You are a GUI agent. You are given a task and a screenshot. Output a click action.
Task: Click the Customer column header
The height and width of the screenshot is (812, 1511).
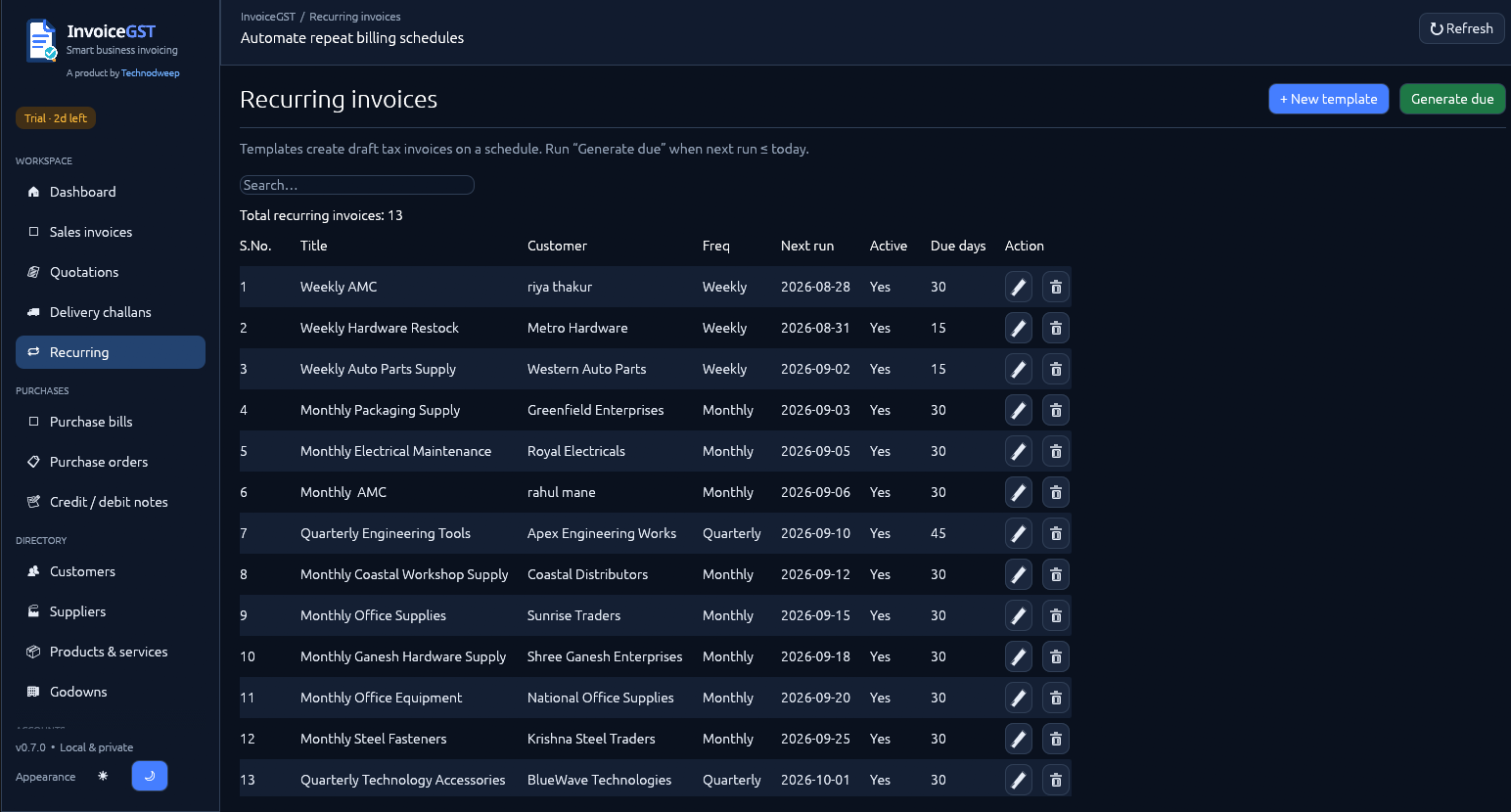(557, 246)
